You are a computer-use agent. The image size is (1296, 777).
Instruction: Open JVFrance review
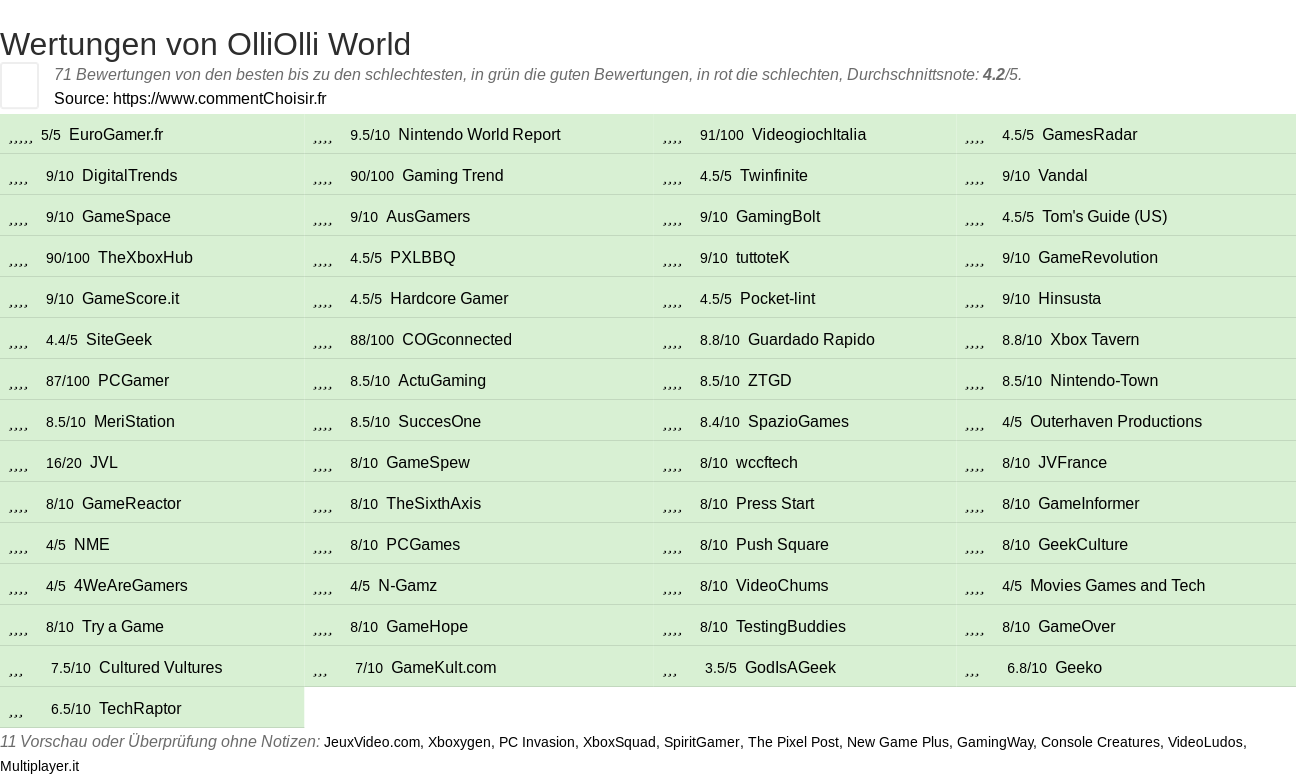(1072, 463)
